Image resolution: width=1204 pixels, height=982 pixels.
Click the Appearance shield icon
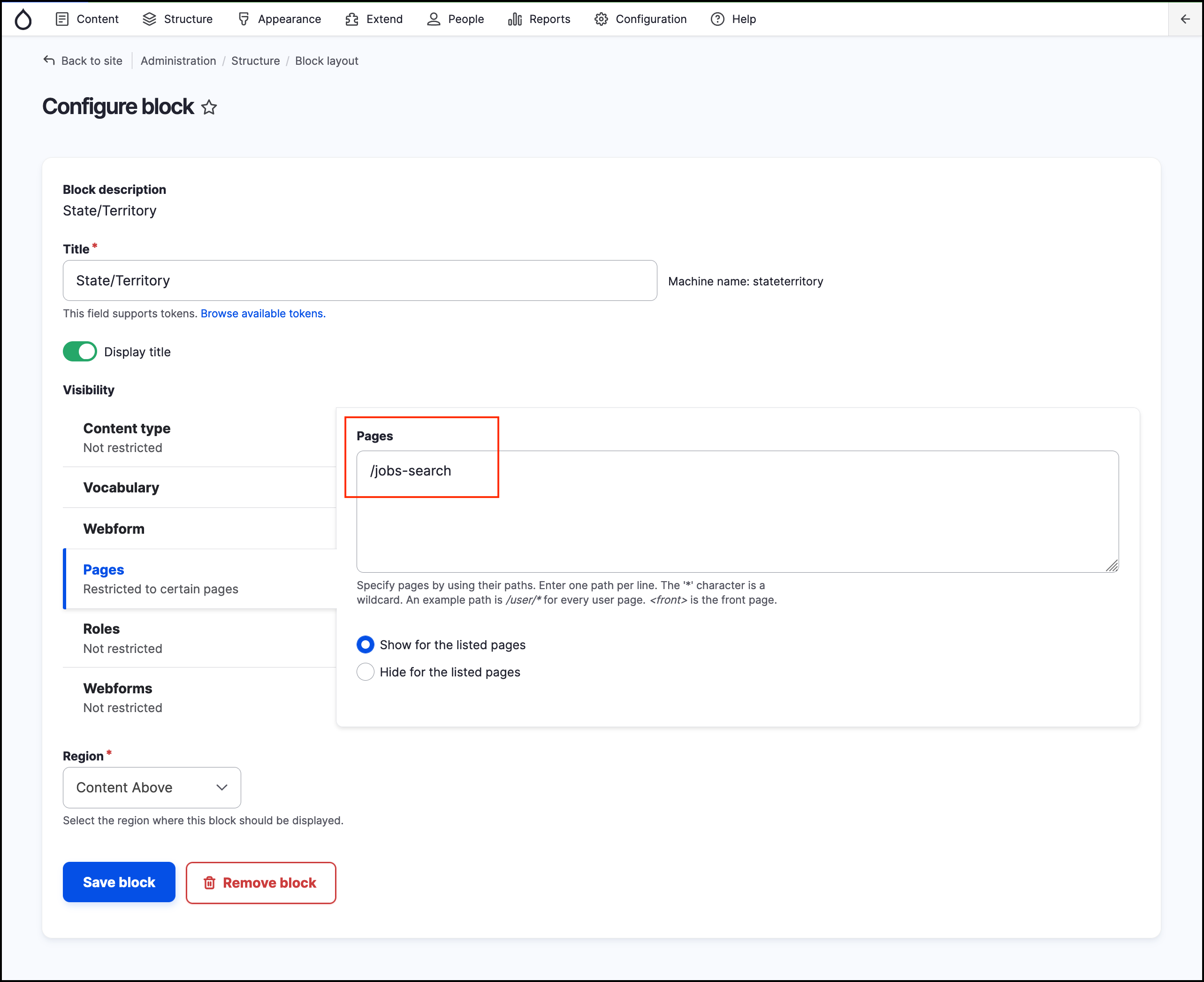[243, 19]
